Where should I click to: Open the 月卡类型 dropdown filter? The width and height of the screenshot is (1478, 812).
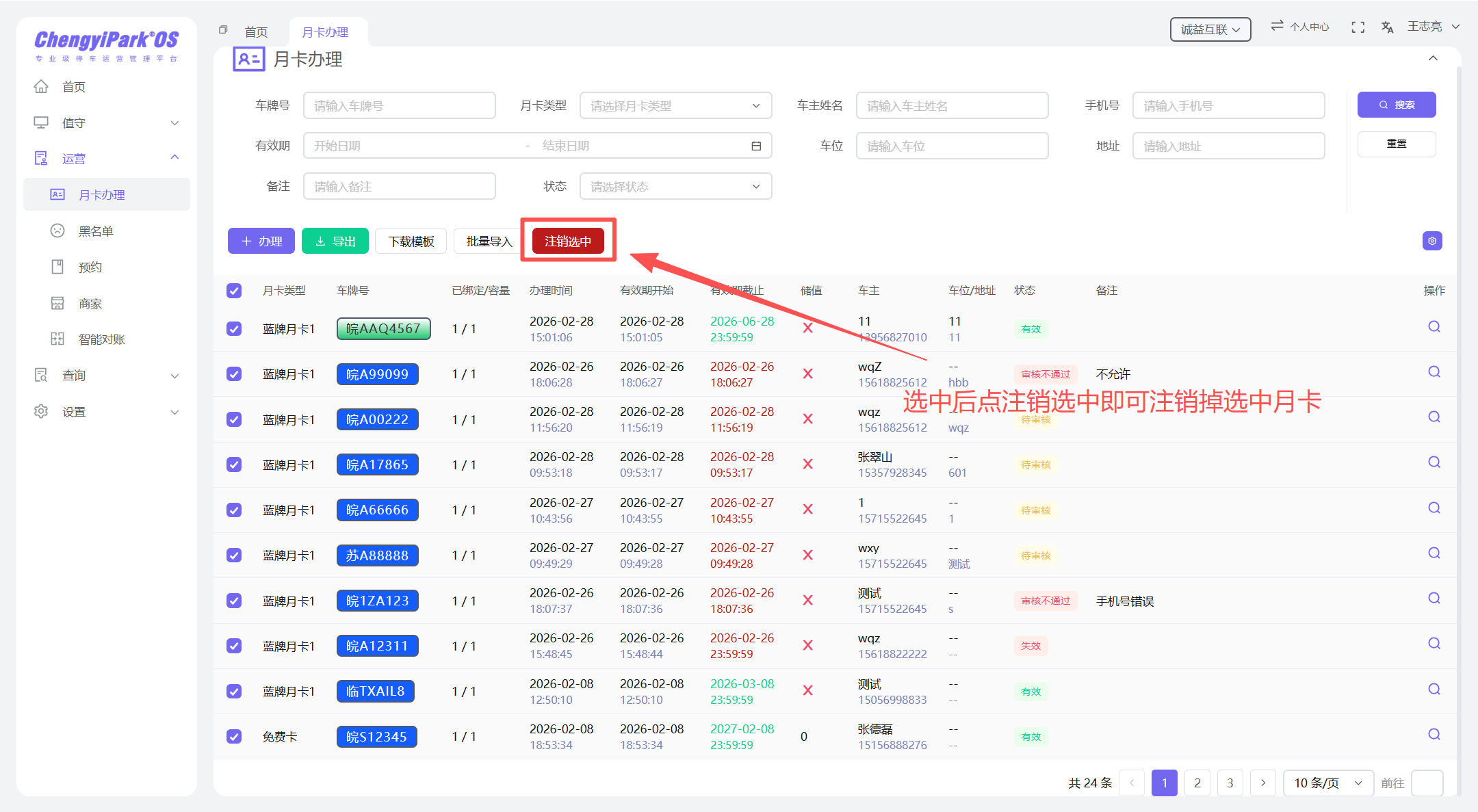click(x=675, y=106)
